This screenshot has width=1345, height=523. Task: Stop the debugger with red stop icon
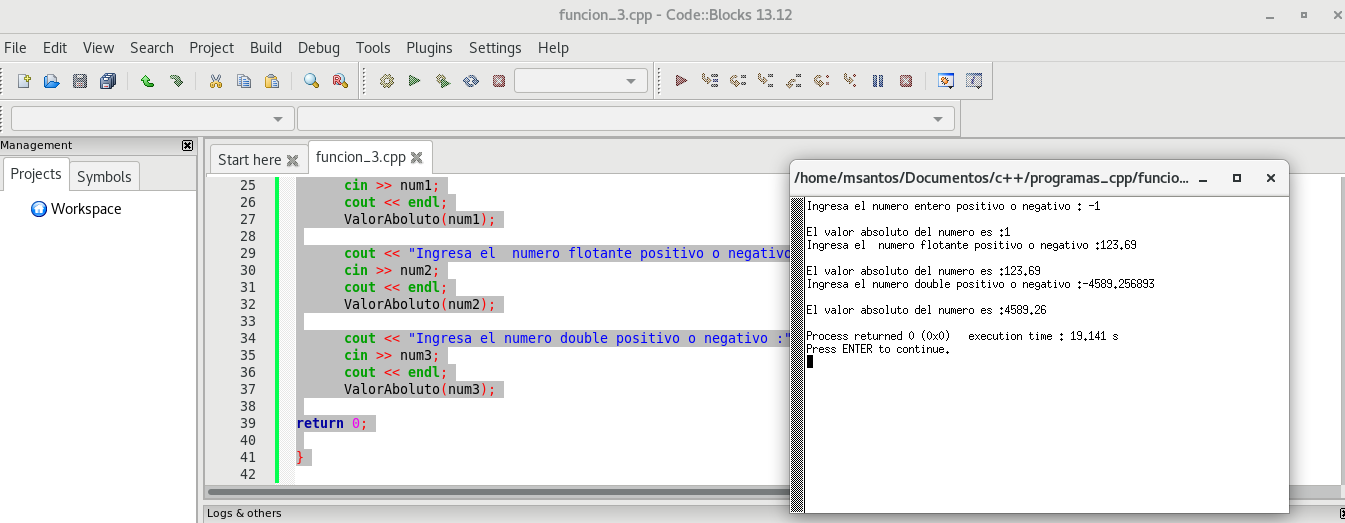(x=906, y=81)
